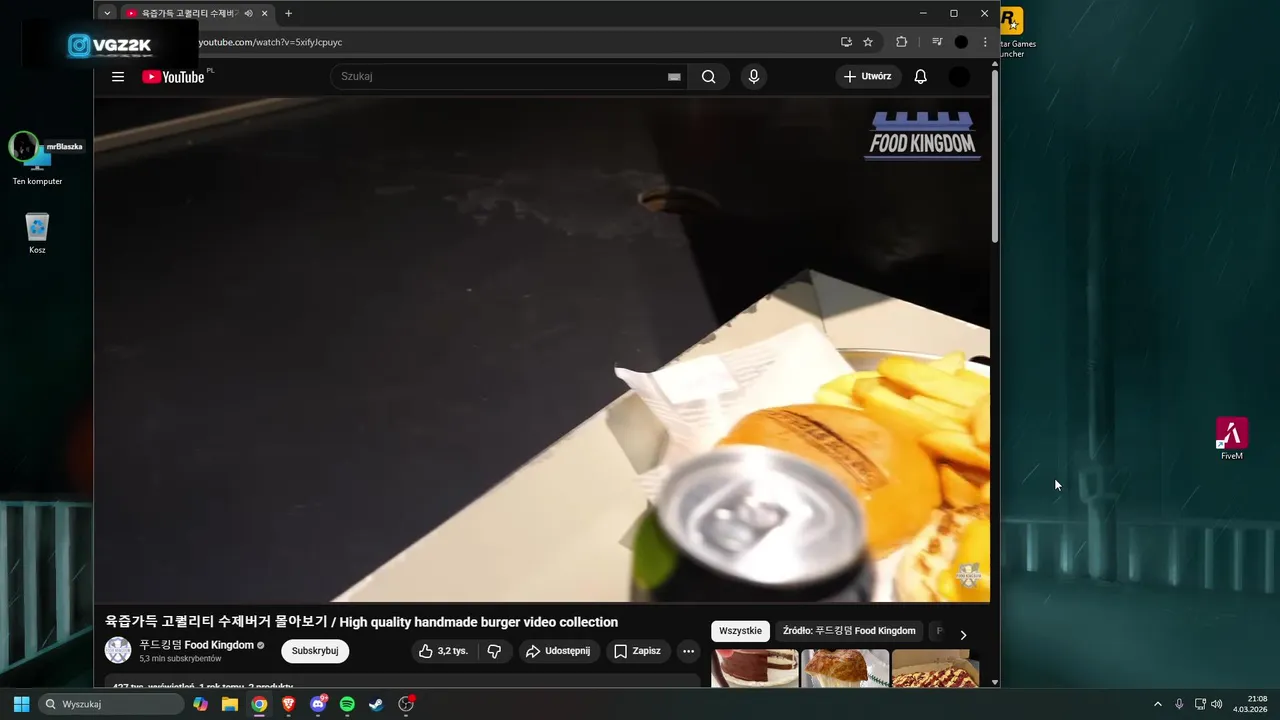Open the volume tray icon
Screen dimensions: 1280x720
coord(1217,704)
